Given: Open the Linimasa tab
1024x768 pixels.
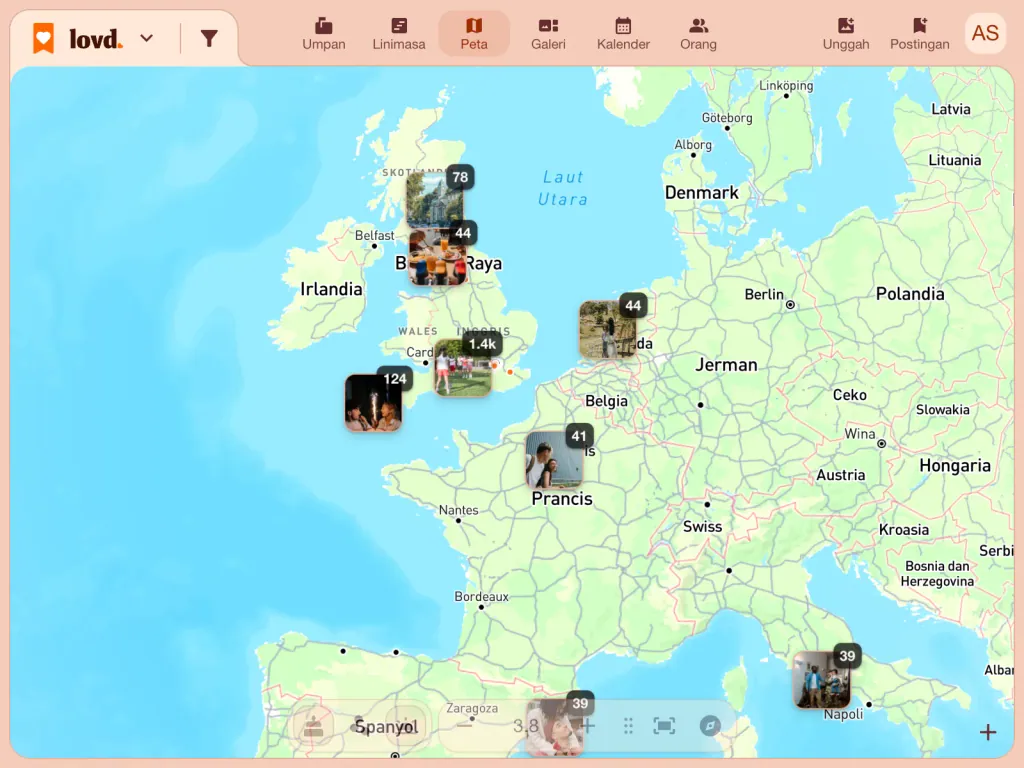Looking at the screenshot, I should pyautogui.click(x=398, y=34).
